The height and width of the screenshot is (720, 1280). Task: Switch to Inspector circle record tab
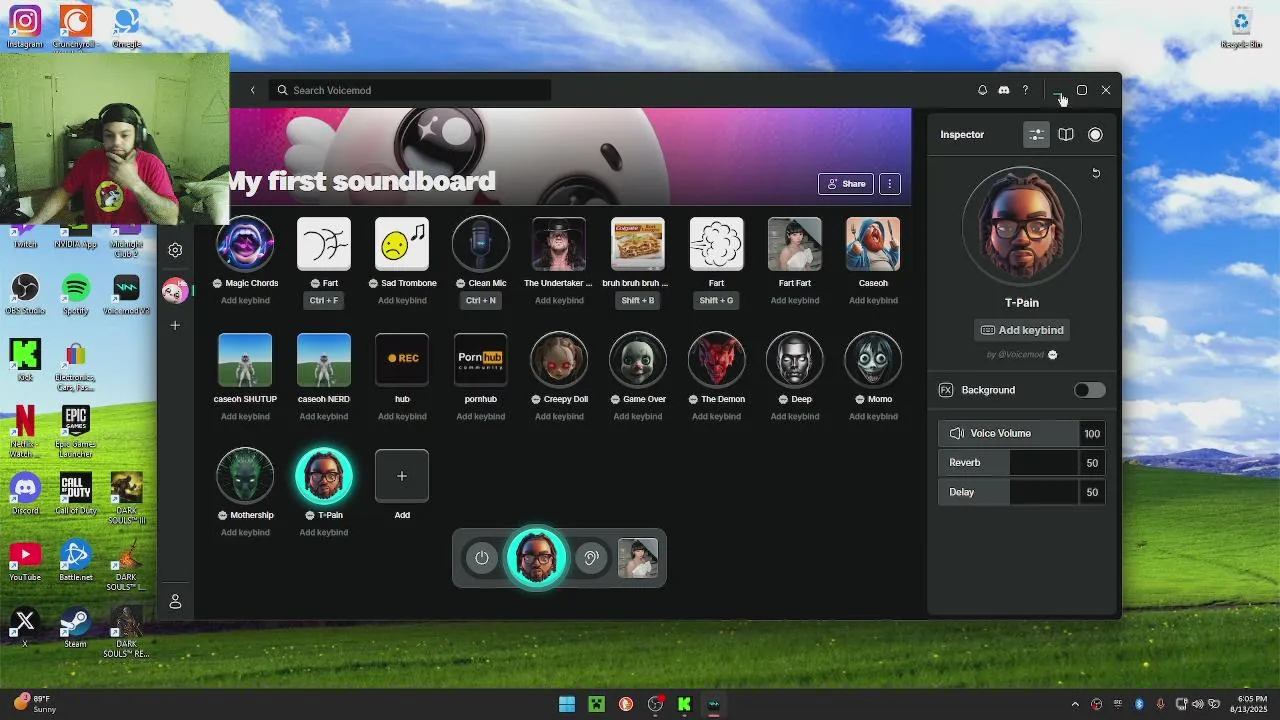click(1095, 135)
